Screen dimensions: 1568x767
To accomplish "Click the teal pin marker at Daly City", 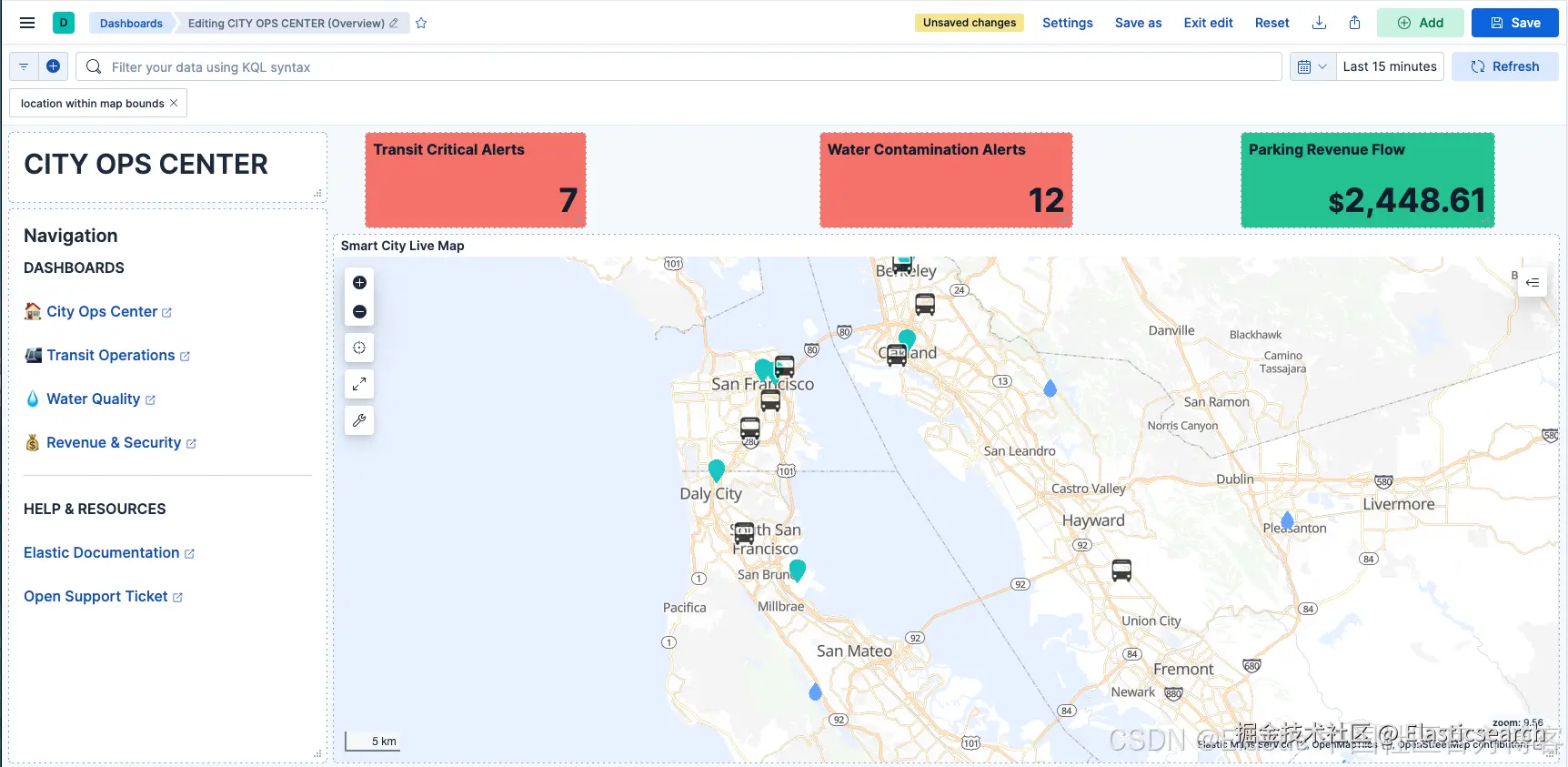I will click(x=717, y=469).
